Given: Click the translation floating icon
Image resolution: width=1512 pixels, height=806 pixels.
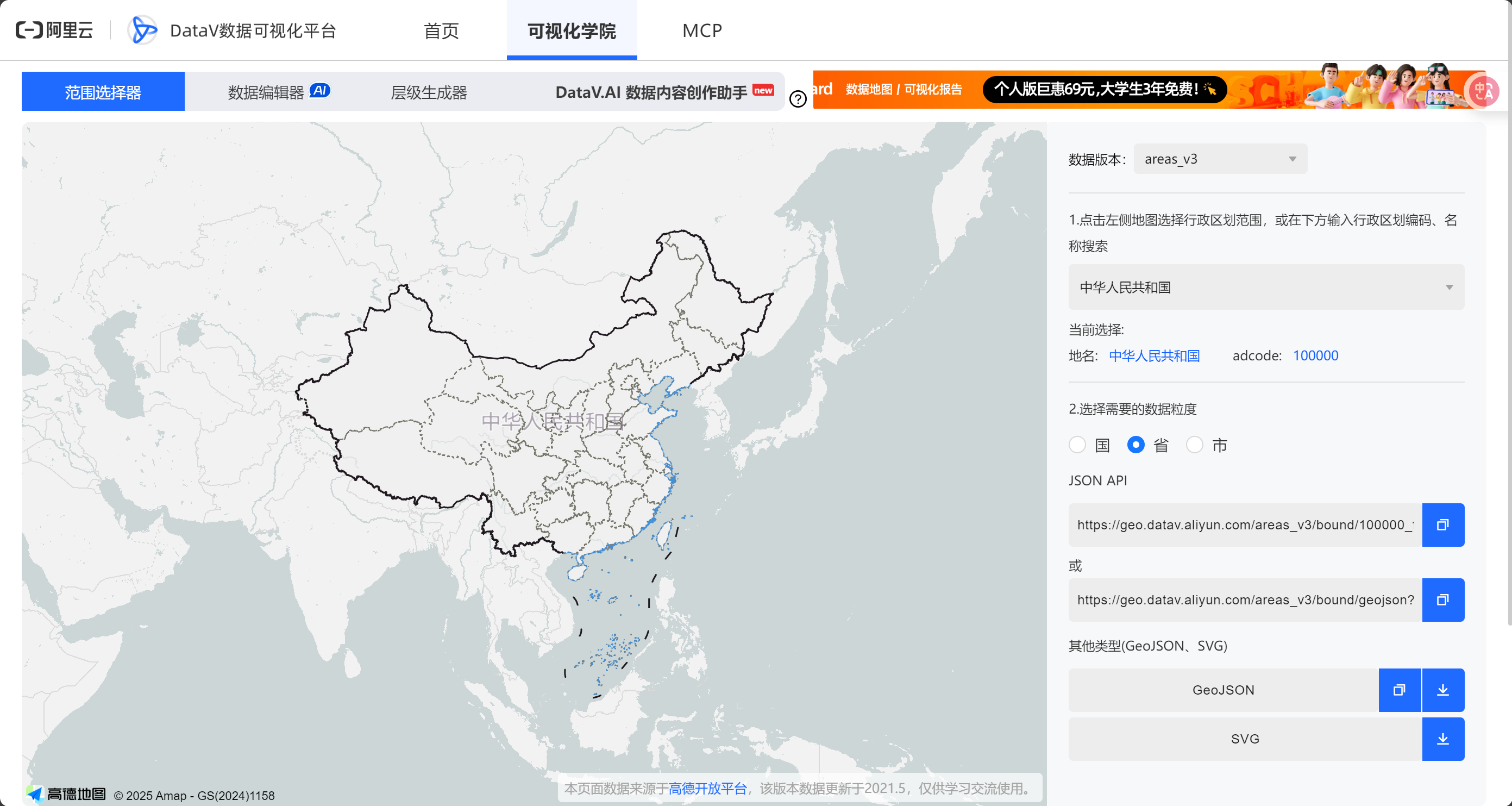Looking at the screenshot, I should point(1483,91).
